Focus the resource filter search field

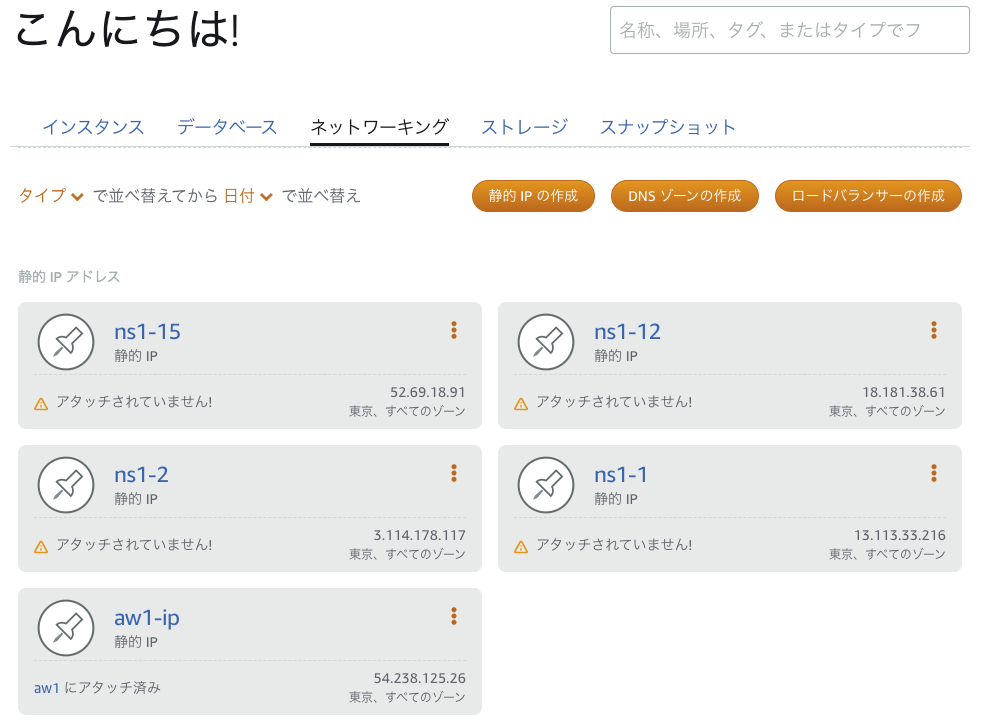(789, 30)
